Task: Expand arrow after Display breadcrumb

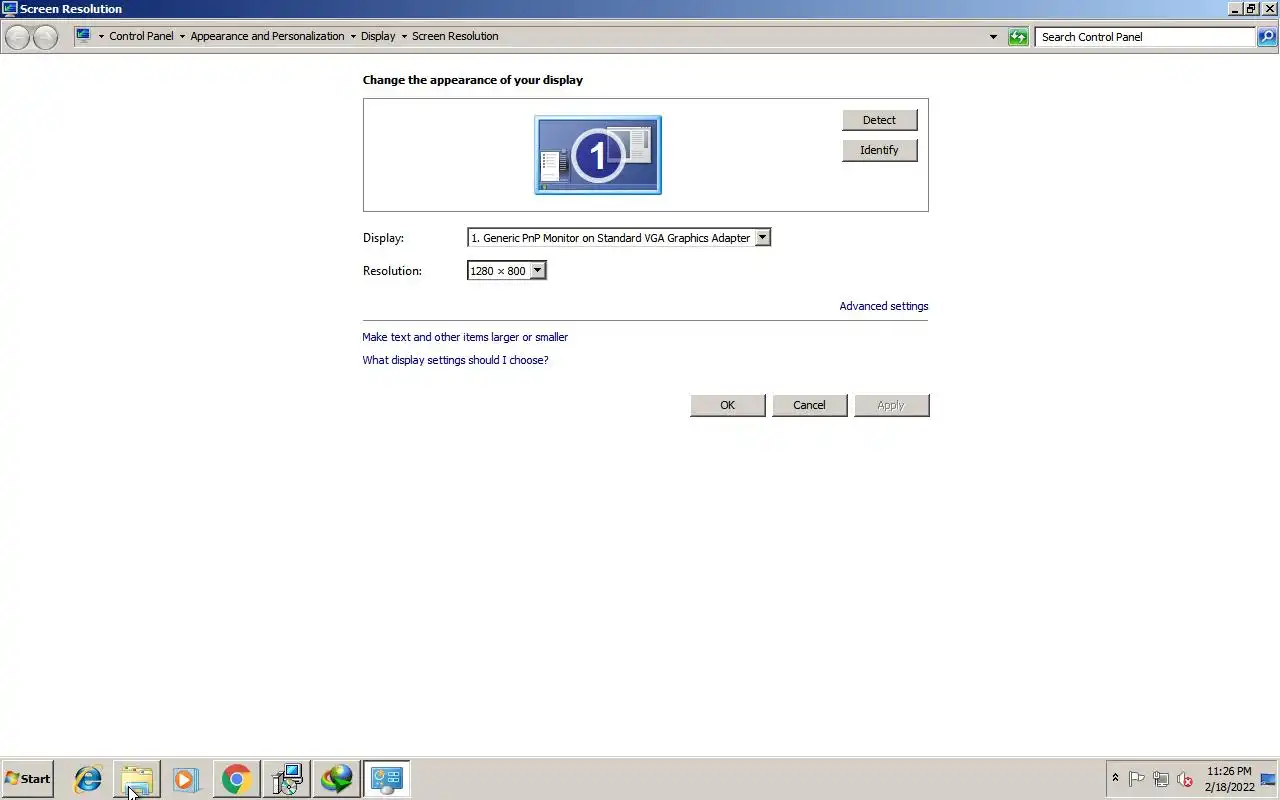Action: [404, 37]
